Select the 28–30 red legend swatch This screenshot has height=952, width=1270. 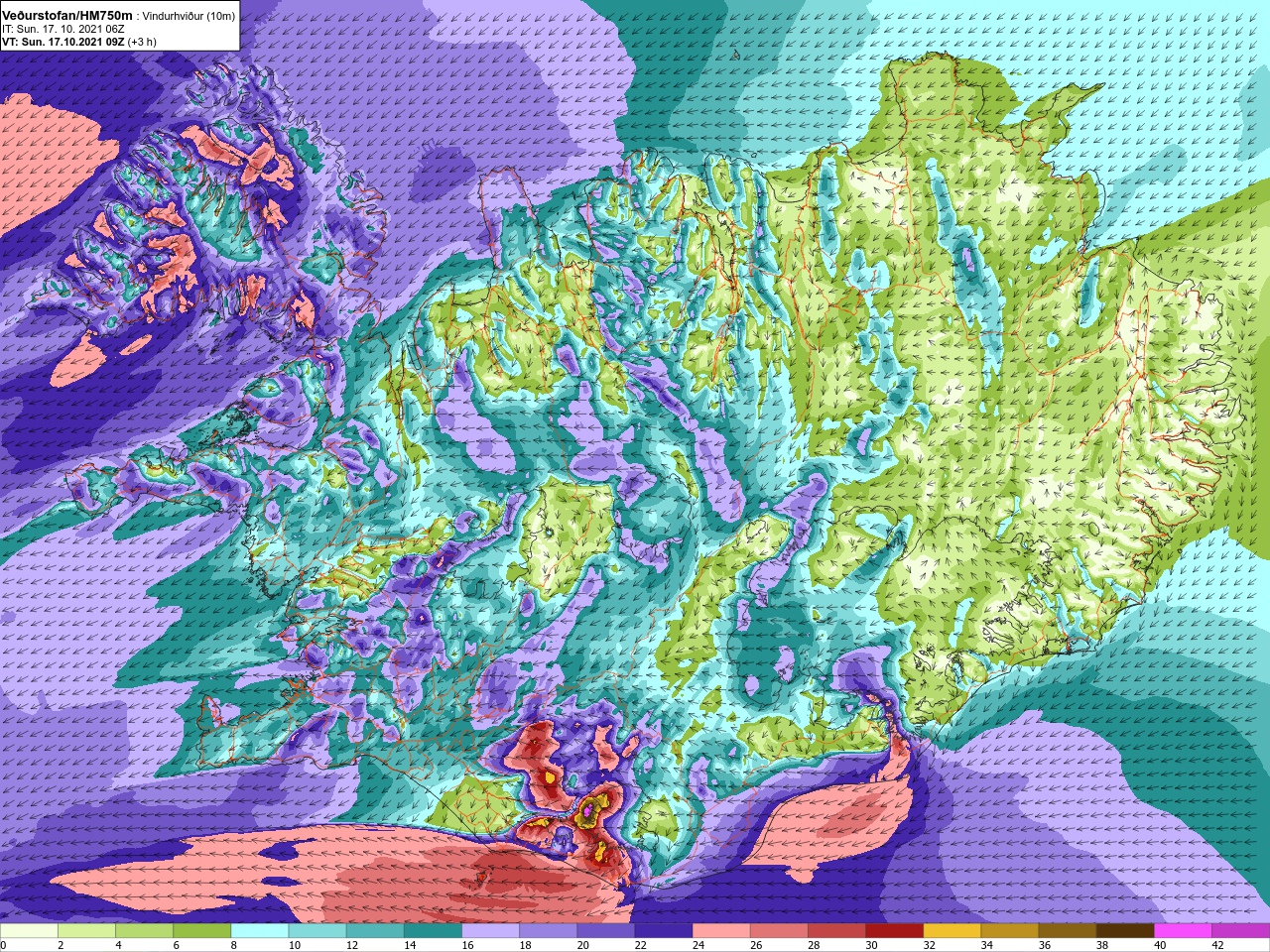[x=836, y=931]
